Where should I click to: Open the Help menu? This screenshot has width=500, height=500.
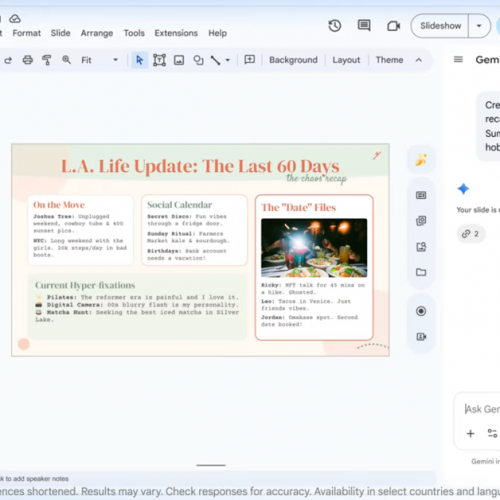coord(217,33)
